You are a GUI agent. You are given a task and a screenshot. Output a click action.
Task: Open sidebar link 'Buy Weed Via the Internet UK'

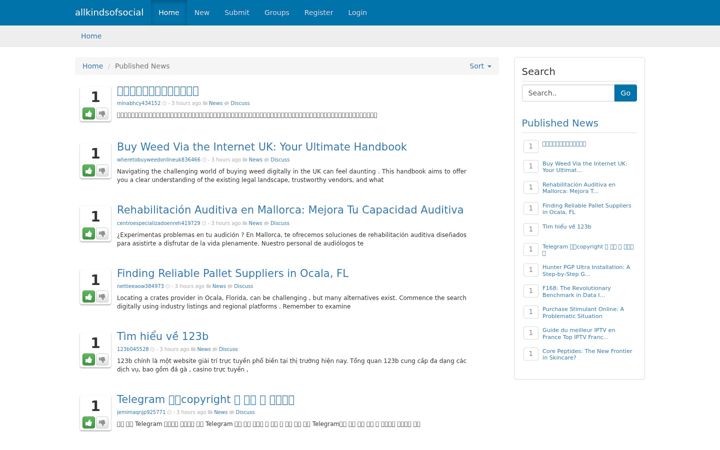(585, 167)
